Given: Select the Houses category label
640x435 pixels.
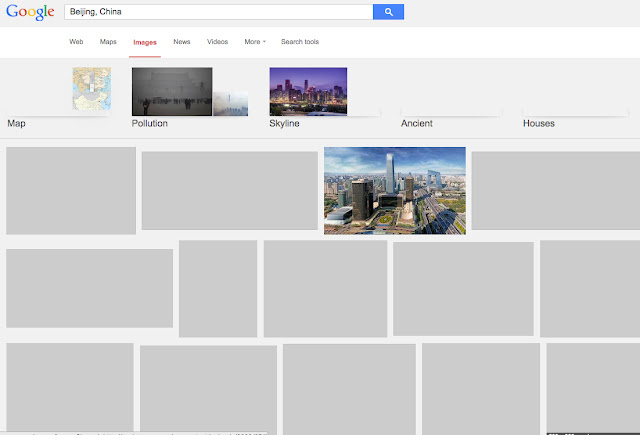Looking at the screenshot, I should [539, 123].
